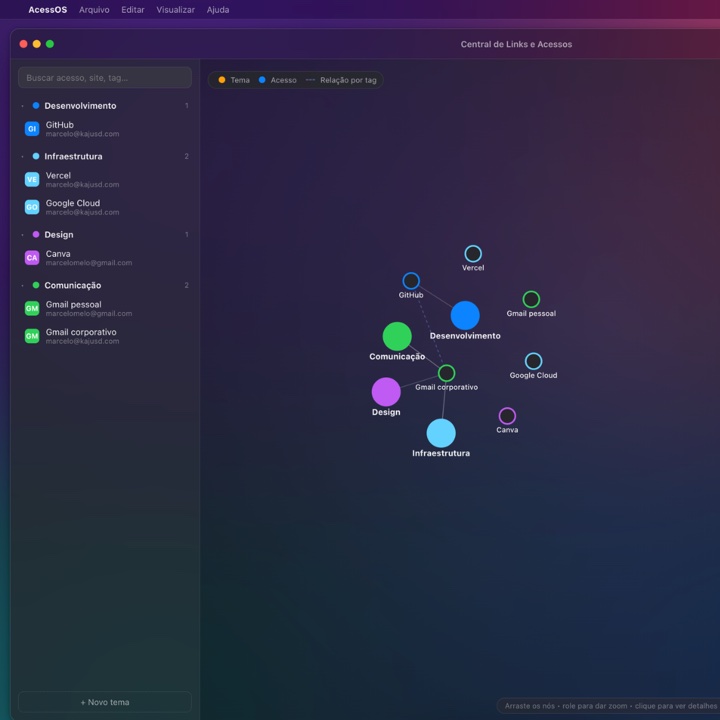The image size is (720, 720).
Task: Collapse the Desenvolvimento group in sidebar
Action: point(22,106)
